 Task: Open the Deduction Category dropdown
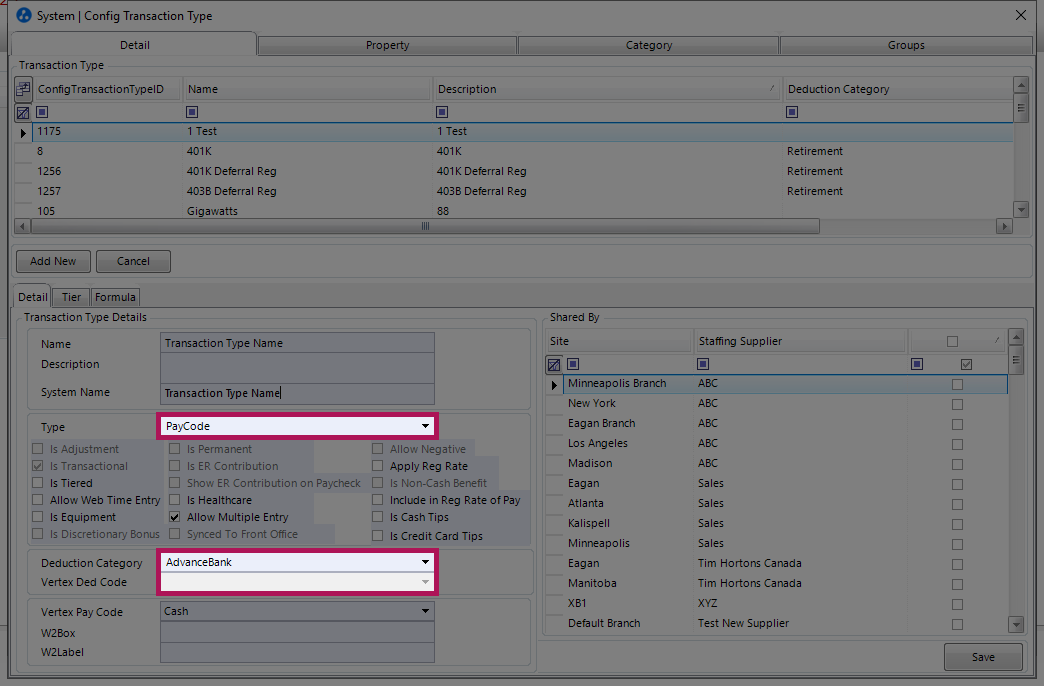coord(425,562)
